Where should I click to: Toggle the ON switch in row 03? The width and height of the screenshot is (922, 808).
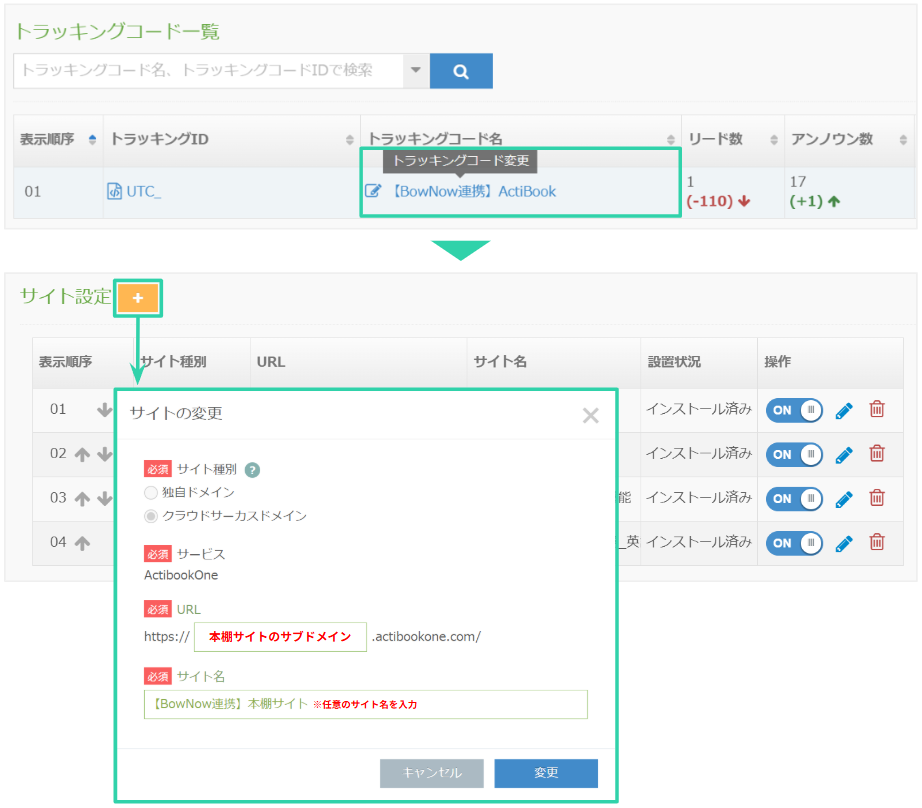[794, 498]
